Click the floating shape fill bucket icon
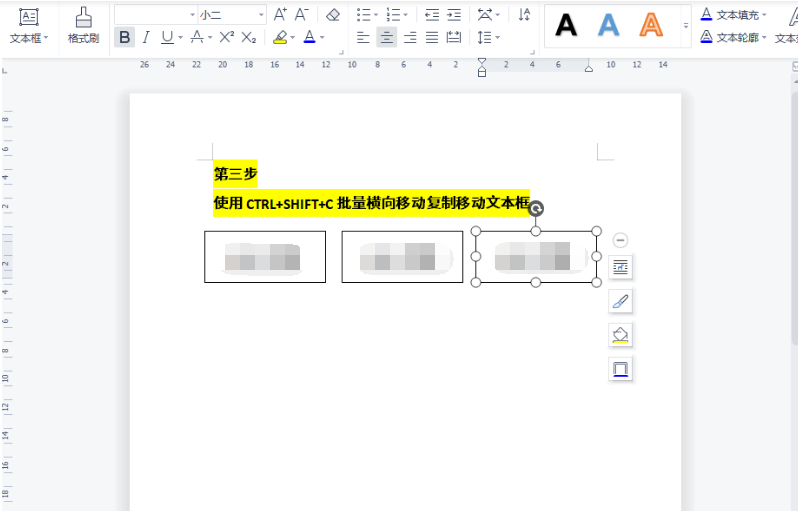The width and height of the screenshot is (798, 511). 620,335
